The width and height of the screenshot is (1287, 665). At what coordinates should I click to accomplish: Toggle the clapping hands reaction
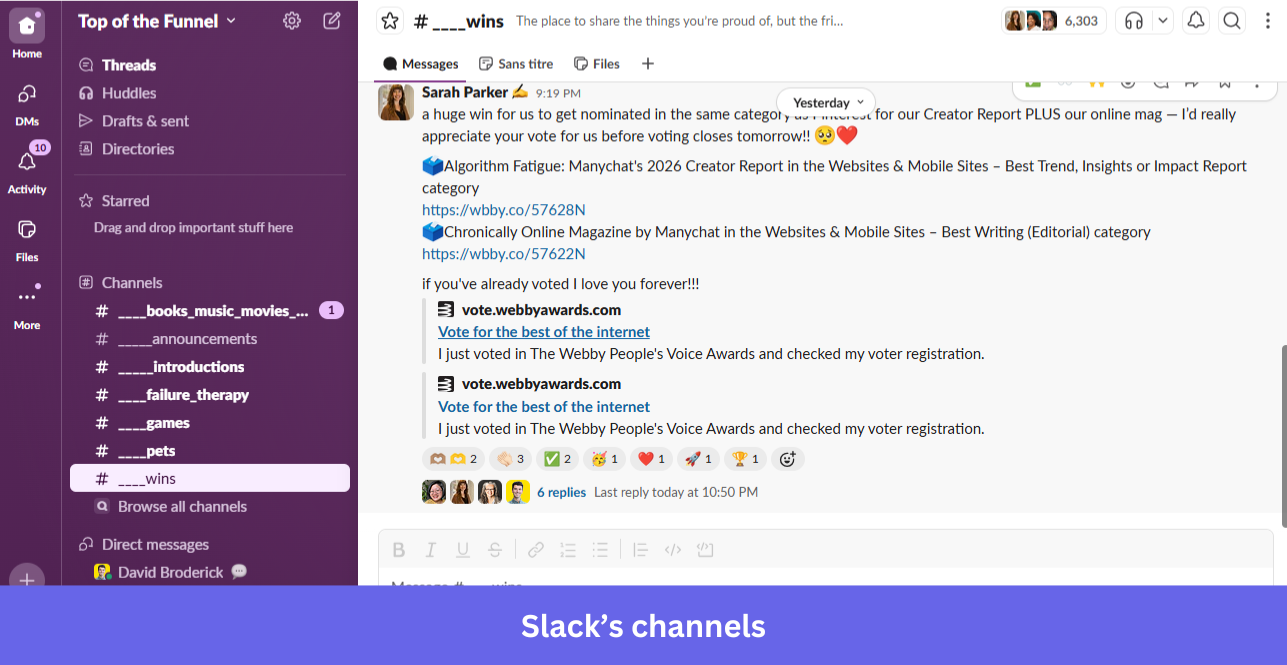[x=510, y=459]
